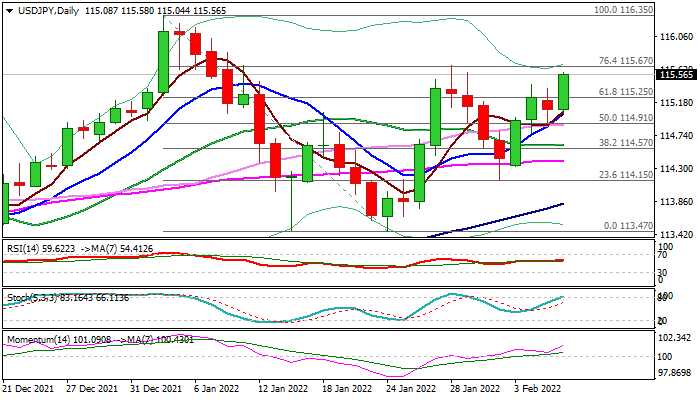Click the 100.0 Fibonacci level label

point(623,9)
